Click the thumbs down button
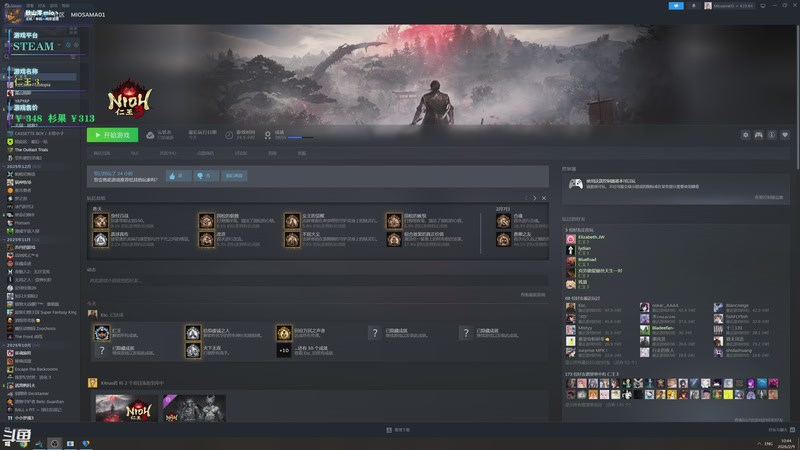Viewport: 800px width, 450px height. point(206,176)
